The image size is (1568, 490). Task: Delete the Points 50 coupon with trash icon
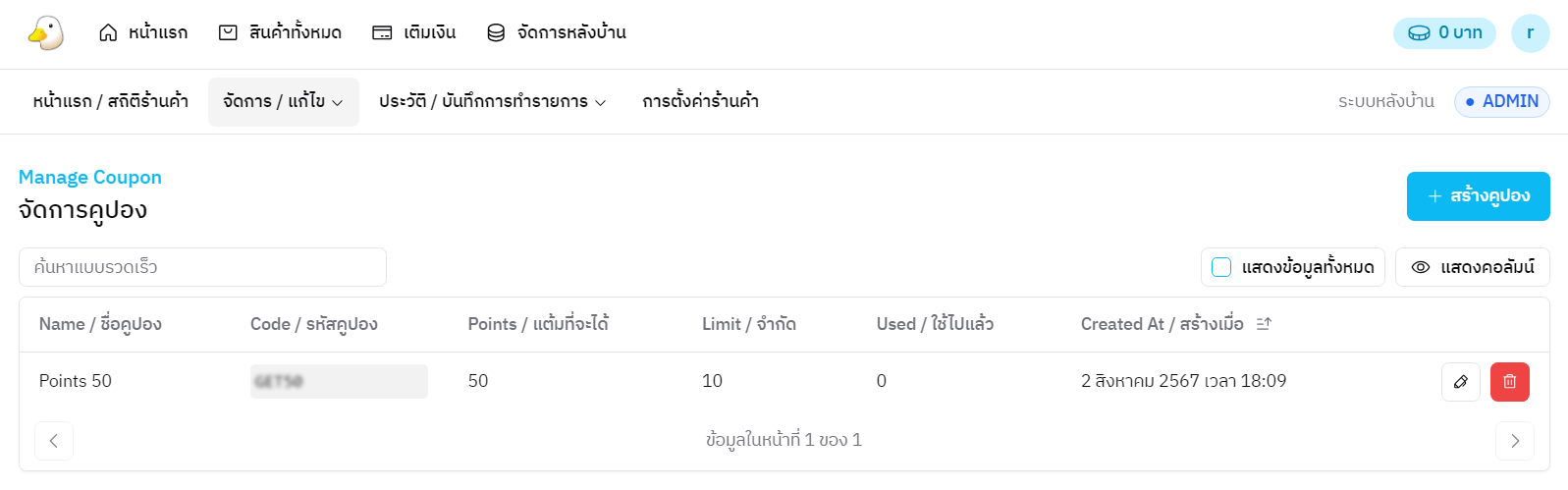pyautogui.click(x=1509, y=382)
